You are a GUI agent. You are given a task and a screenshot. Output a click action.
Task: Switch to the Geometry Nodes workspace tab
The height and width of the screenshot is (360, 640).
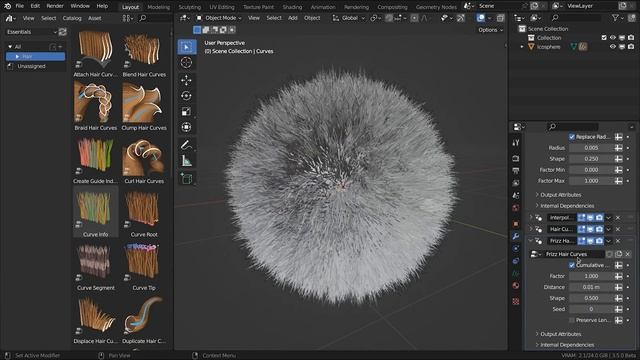point(436,7)
